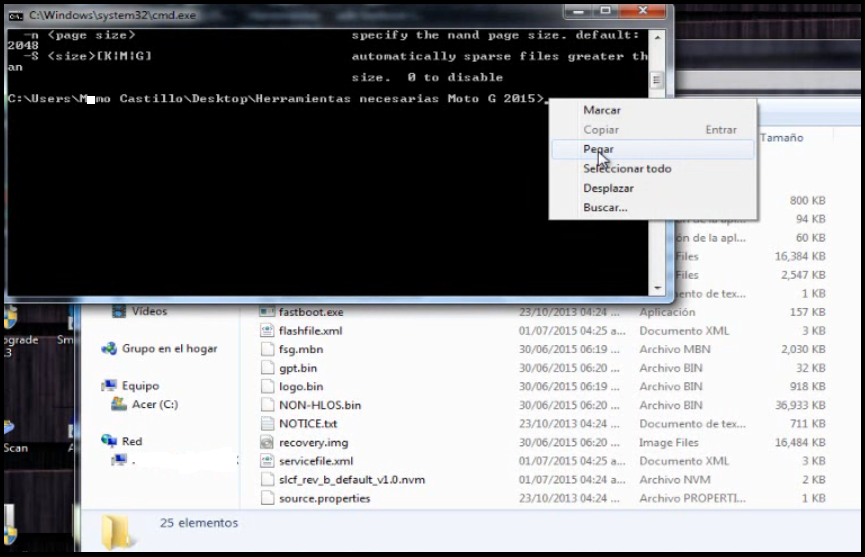Click the slcf_rev_b_default_v1.0.nvm file icon

click(267, 480)
